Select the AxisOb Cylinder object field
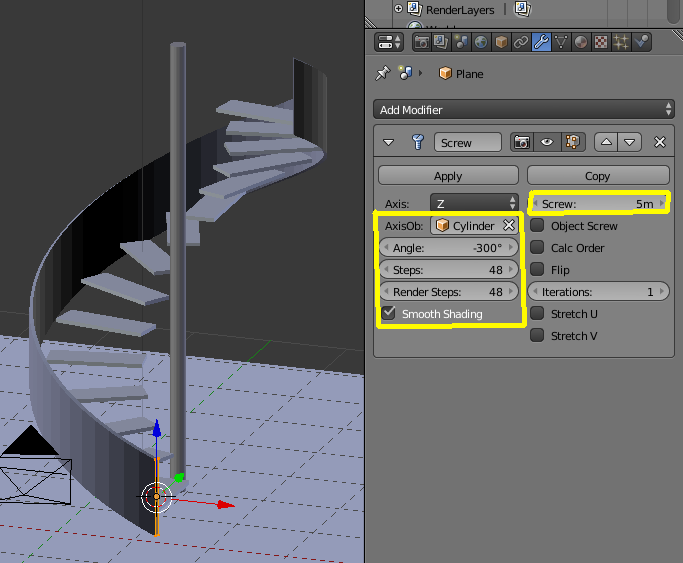Image resolution: width=683 pixels, height=563 pixels. (x=467, y=226)
